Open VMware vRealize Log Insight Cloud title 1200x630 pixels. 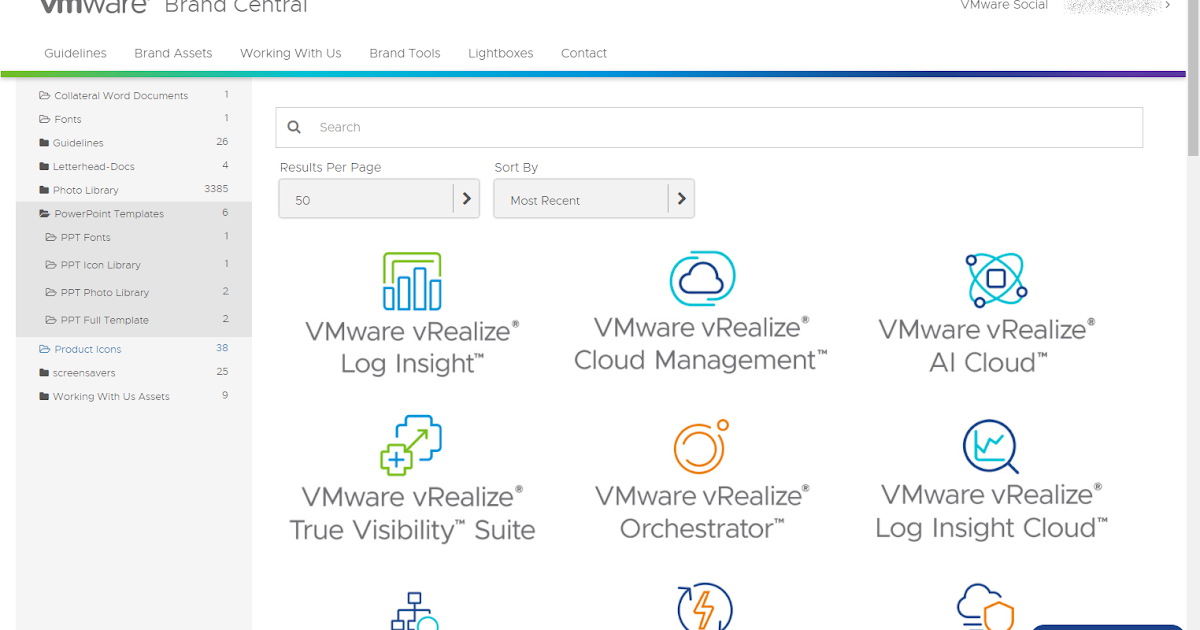(991, 511)
